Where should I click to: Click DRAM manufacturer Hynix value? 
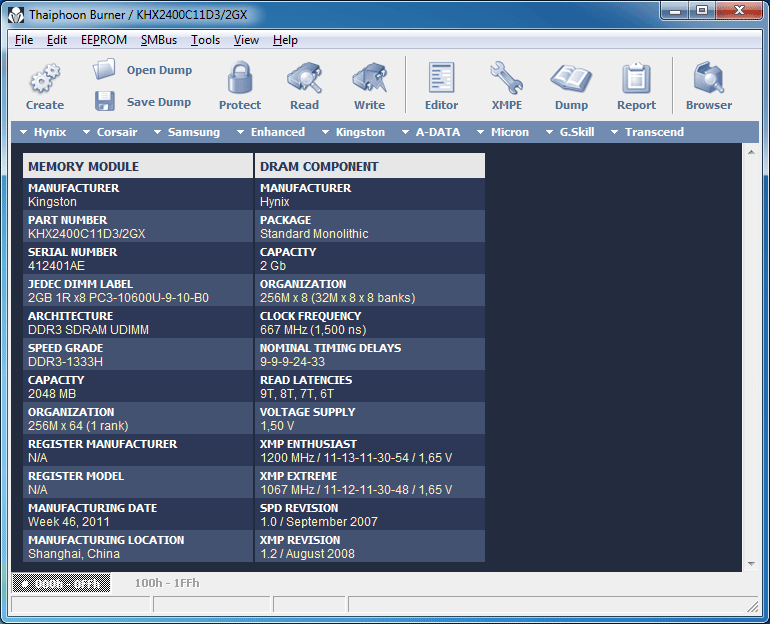click(275, 202)
